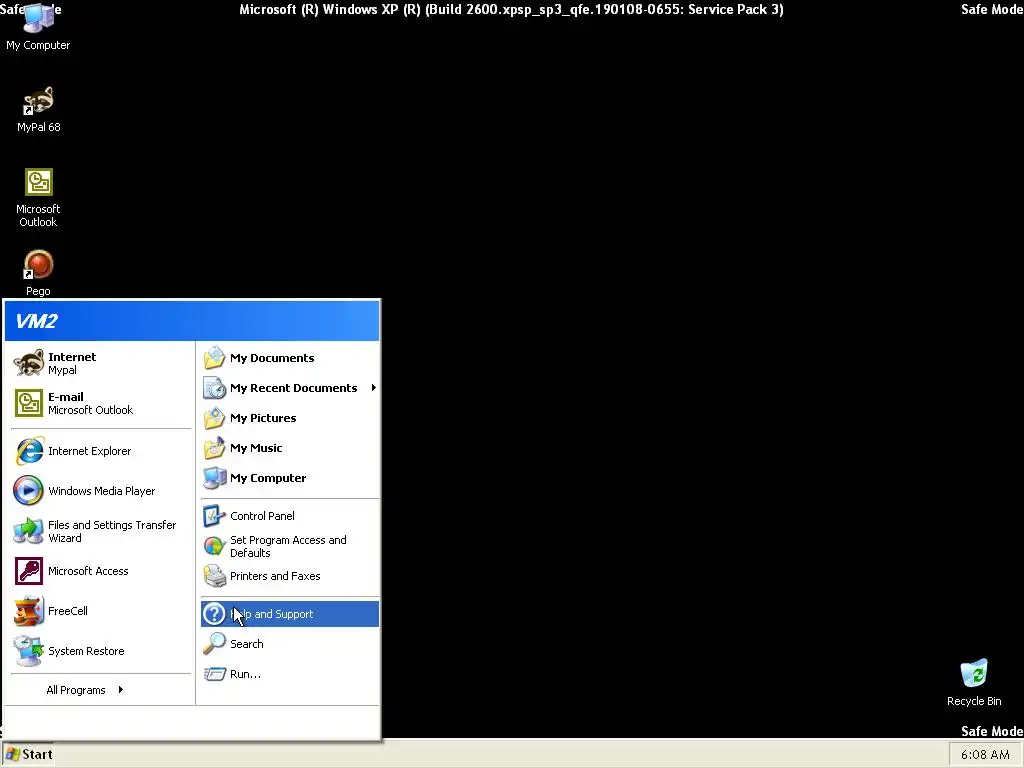Launch Internet Explorer text label

(89, 451)
